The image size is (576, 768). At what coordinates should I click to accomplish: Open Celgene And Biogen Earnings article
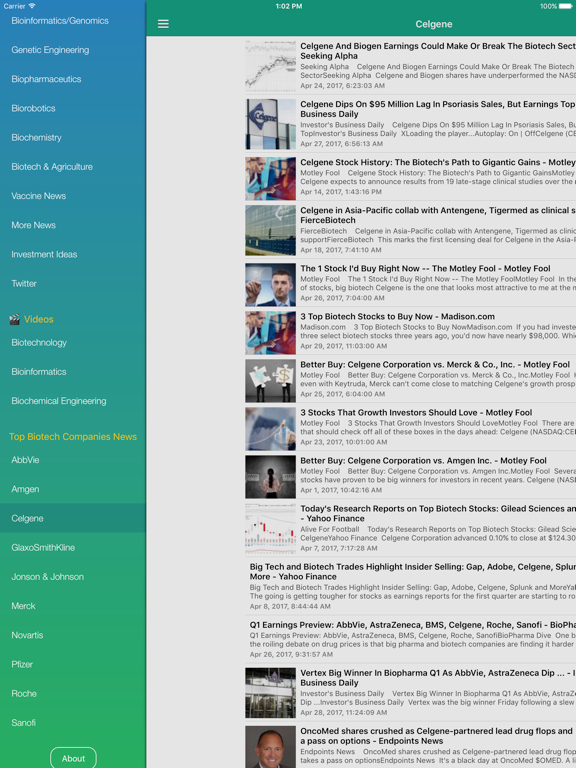[410, 66]
